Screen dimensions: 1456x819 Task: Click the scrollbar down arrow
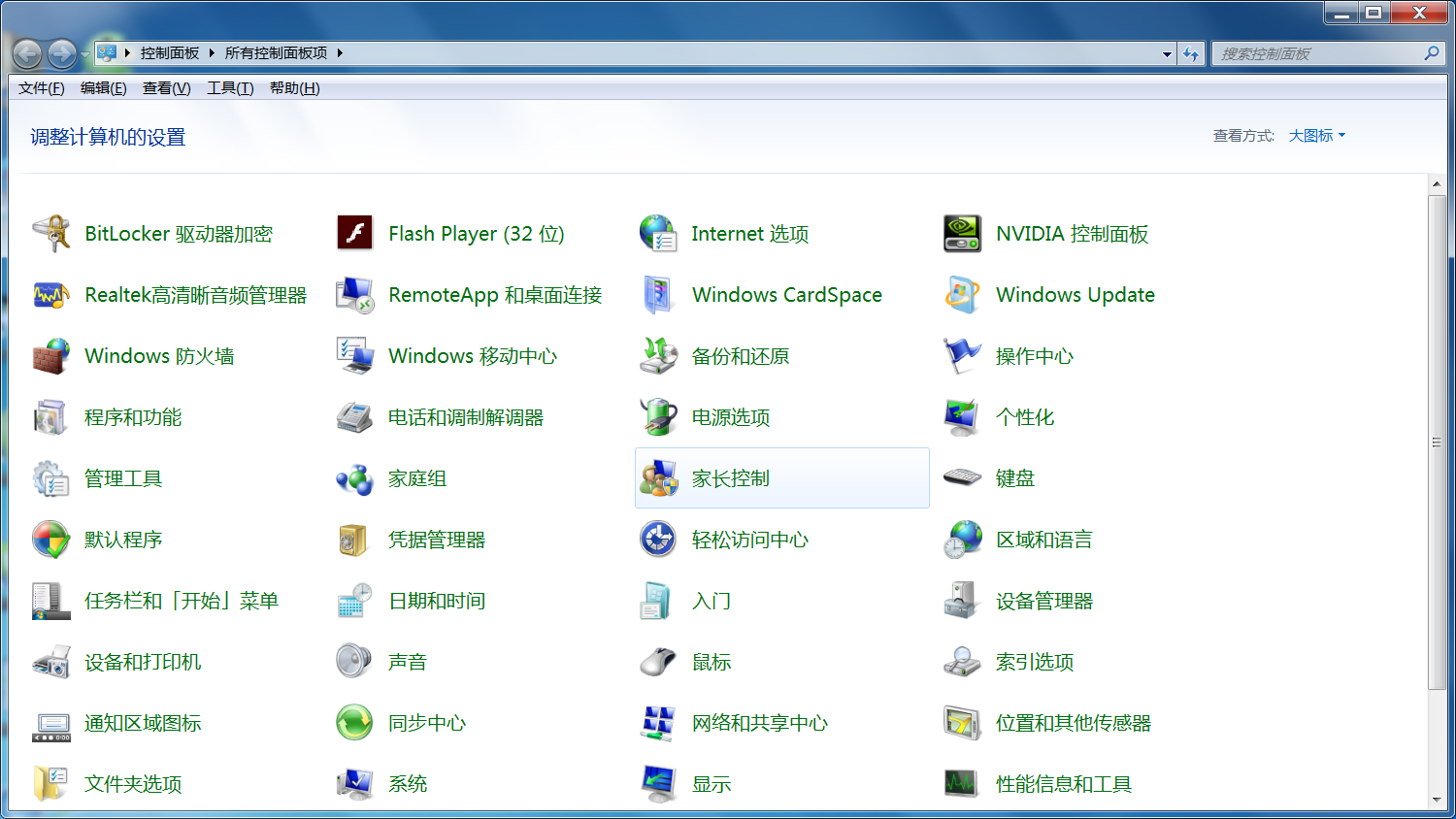[1437, 801]
